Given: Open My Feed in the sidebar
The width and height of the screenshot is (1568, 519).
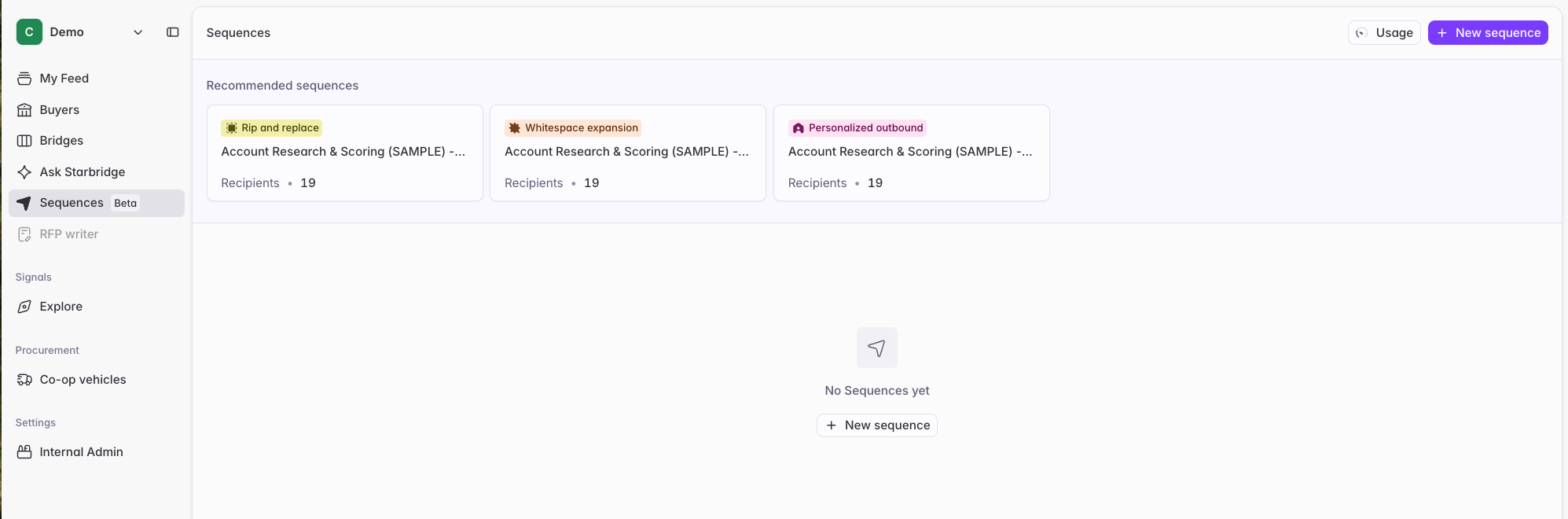Looking at the screenshot, I should (97, 79).
